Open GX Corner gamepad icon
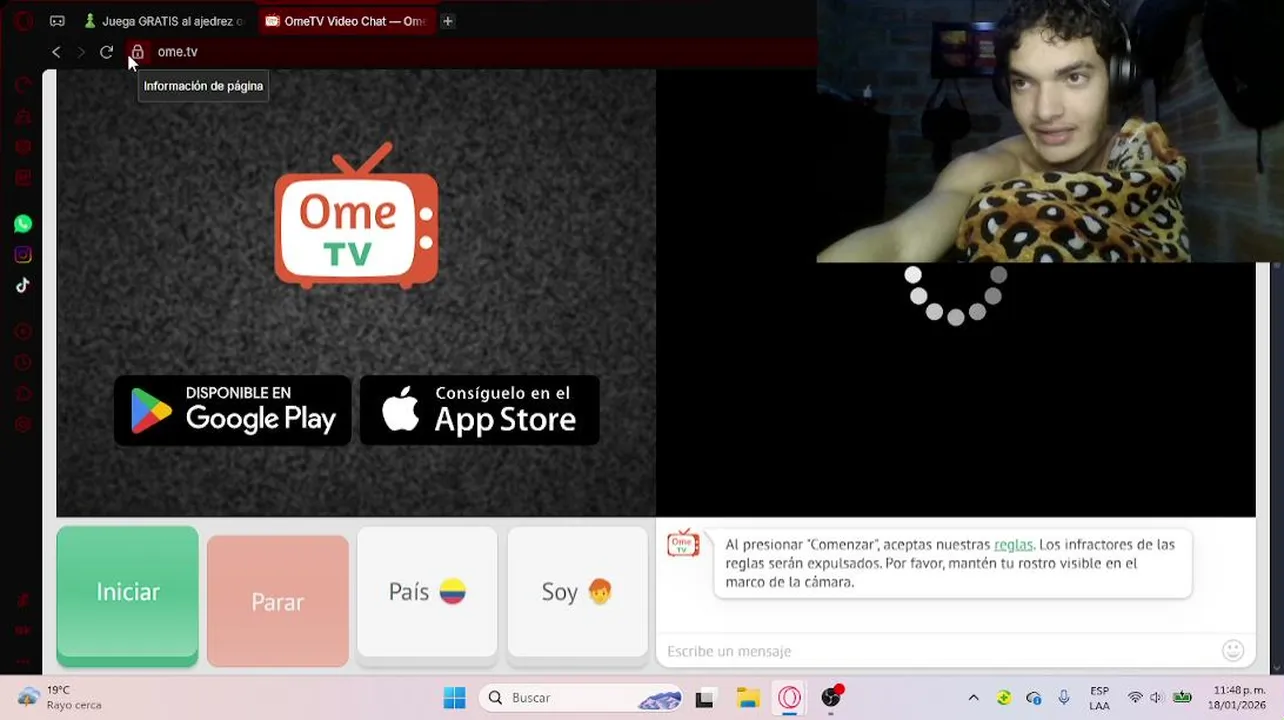The width and height of the screenshot is (1284, 720). pos(57,21)
